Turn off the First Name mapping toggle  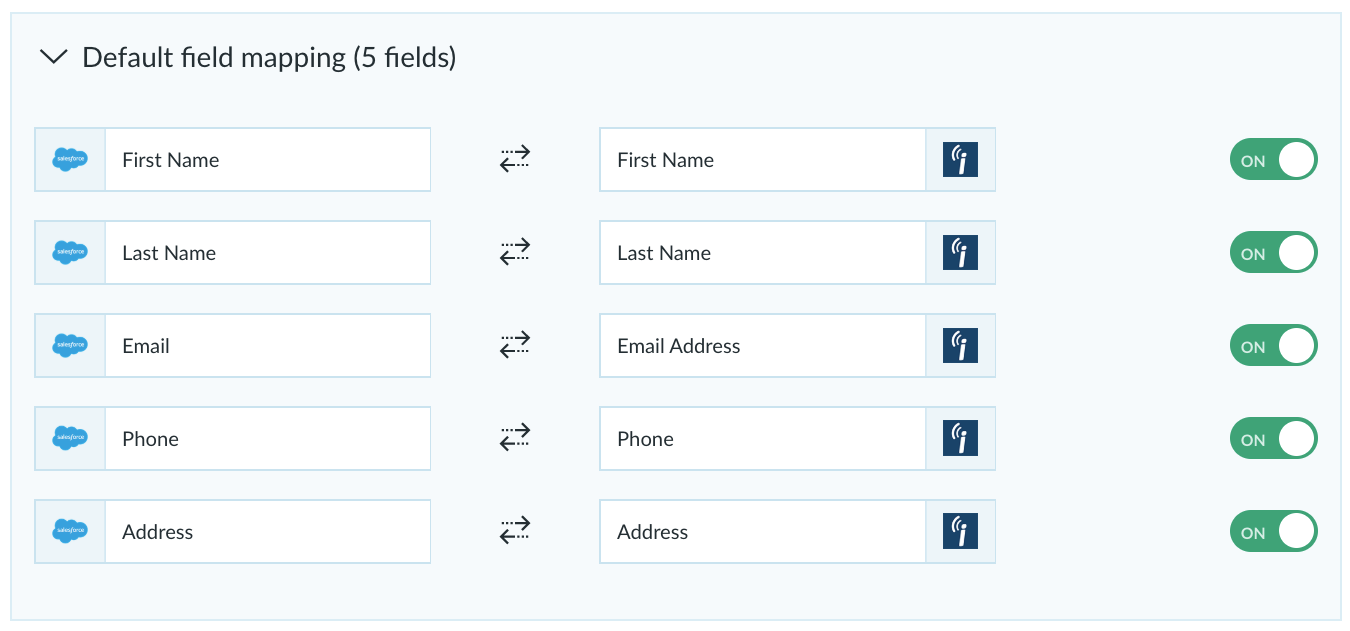pyautogui.click(x=1274, y=160)
